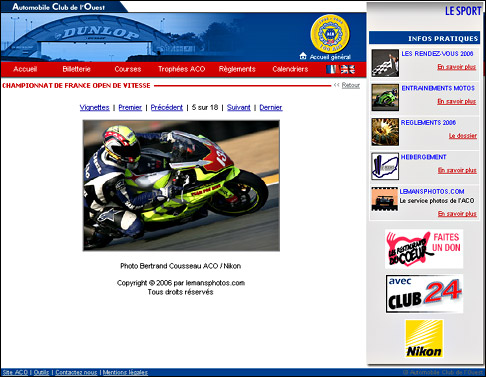The width and height of the screenshot is (486, 377).
Task: Click the Nikon logo
Action: [x=424, y=339]
